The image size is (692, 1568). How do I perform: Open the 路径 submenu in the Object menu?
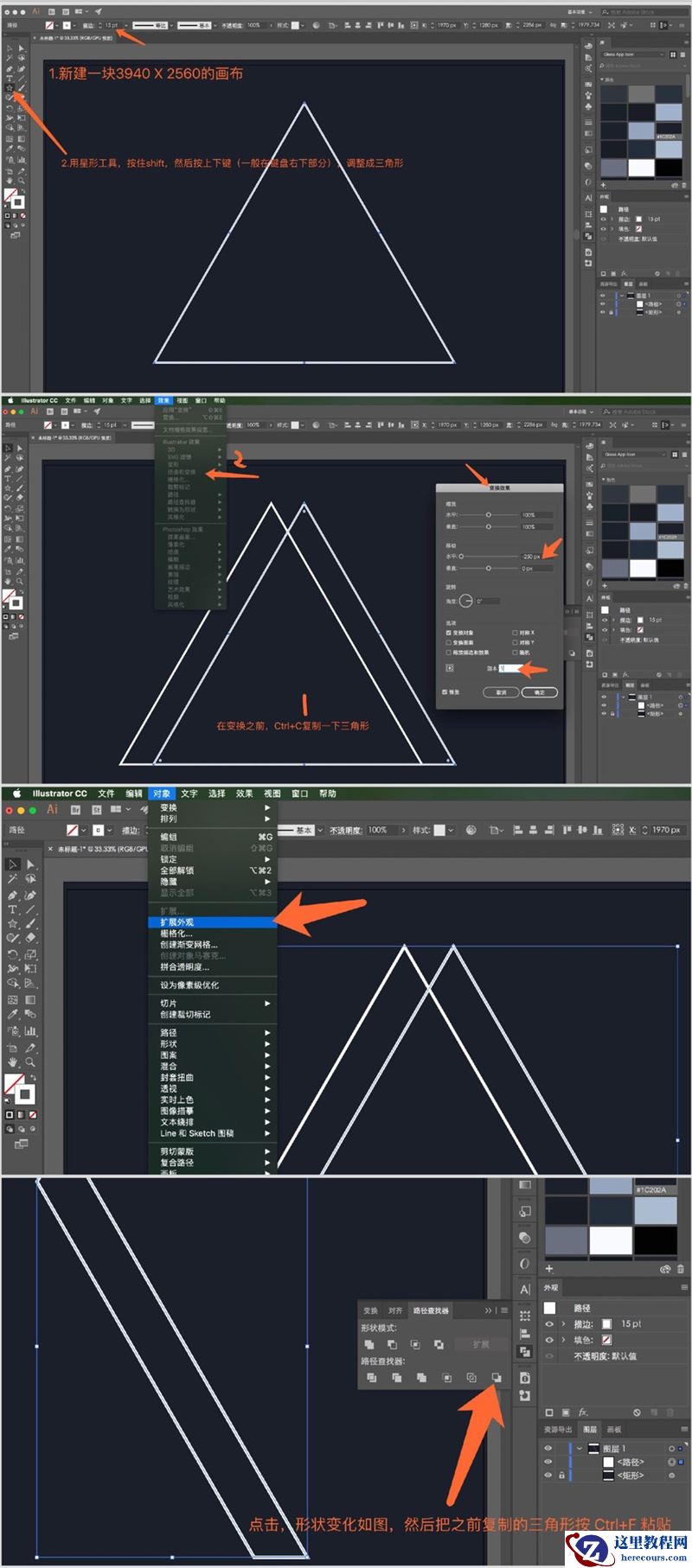pos(214,1032)
